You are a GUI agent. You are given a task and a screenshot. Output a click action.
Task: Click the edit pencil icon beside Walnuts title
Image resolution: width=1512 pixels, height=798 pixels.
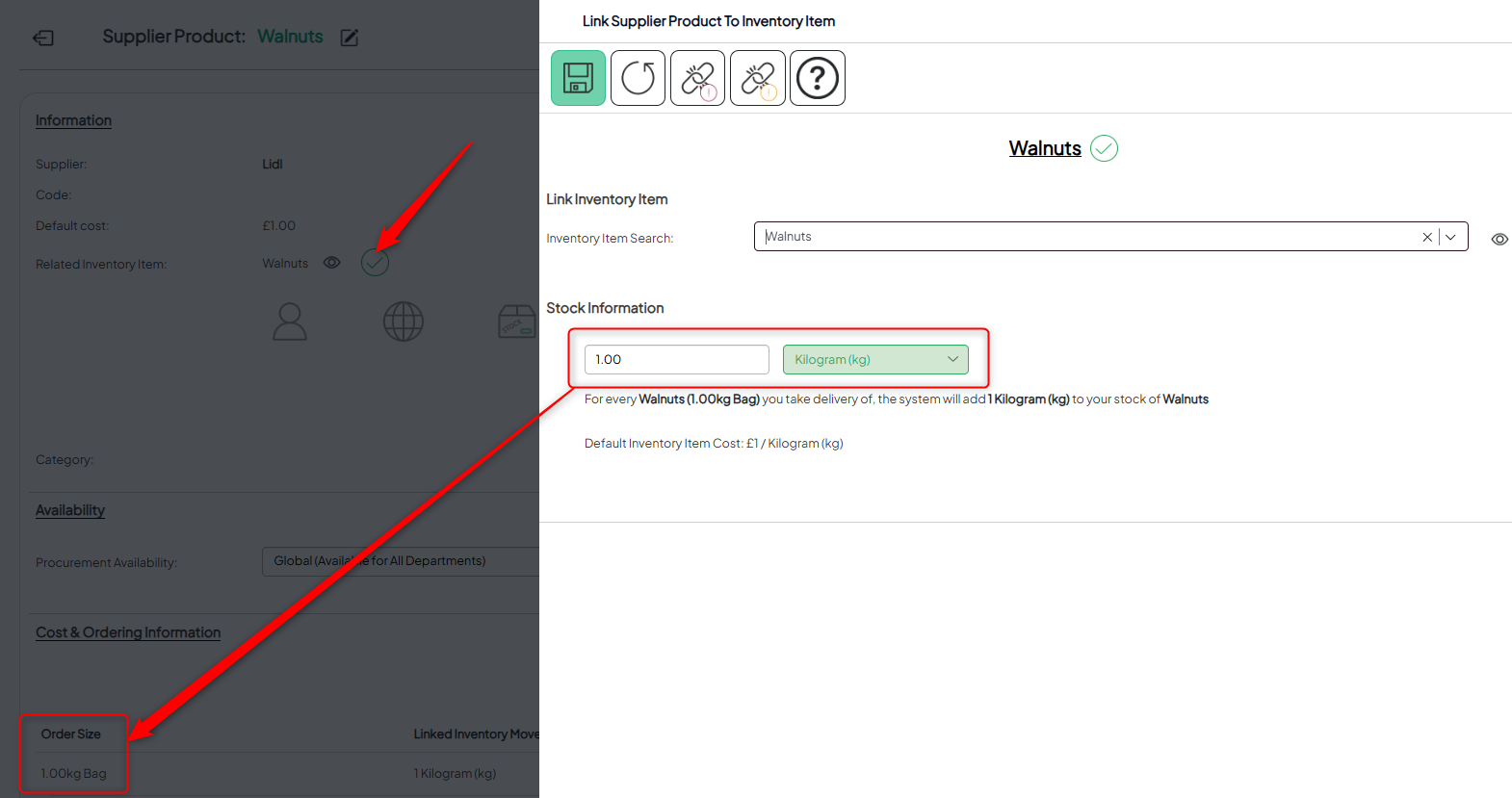(350, 38)
